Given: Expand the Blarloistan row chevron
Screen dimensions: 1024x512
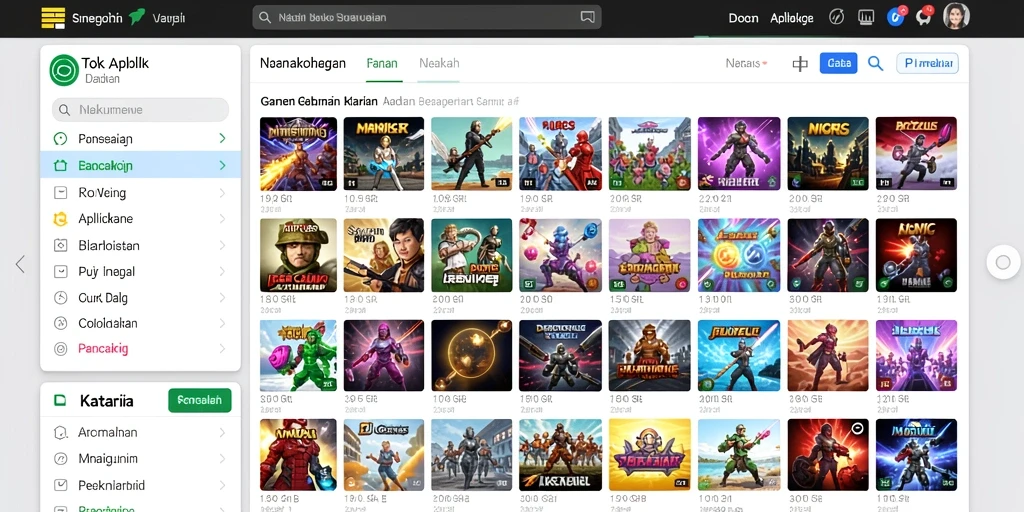Looking at the screenshot, I should coord(223,246).
